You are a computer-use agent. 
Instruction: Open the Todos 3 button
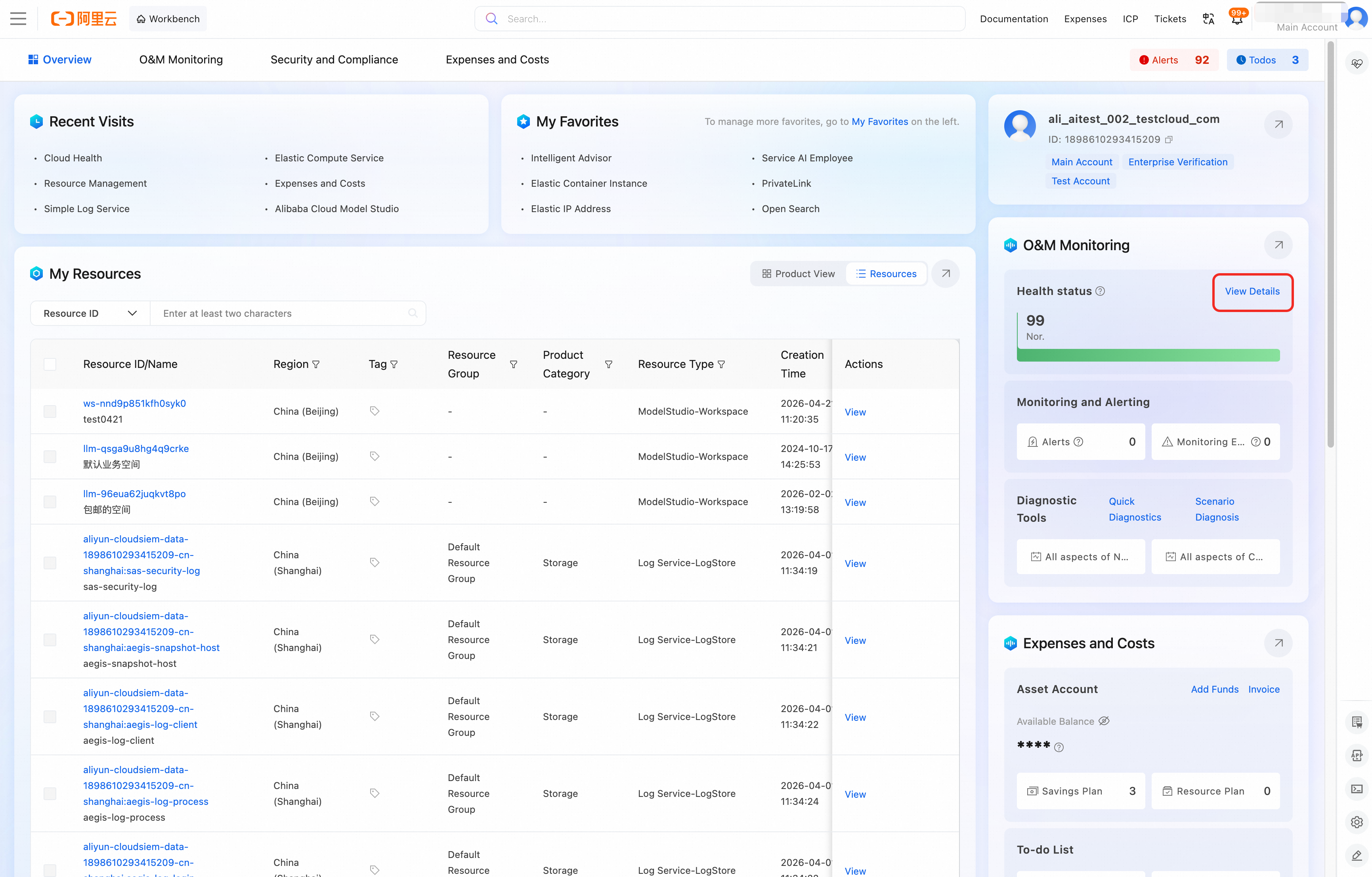pyautogui.click(x=1267, y=60)
